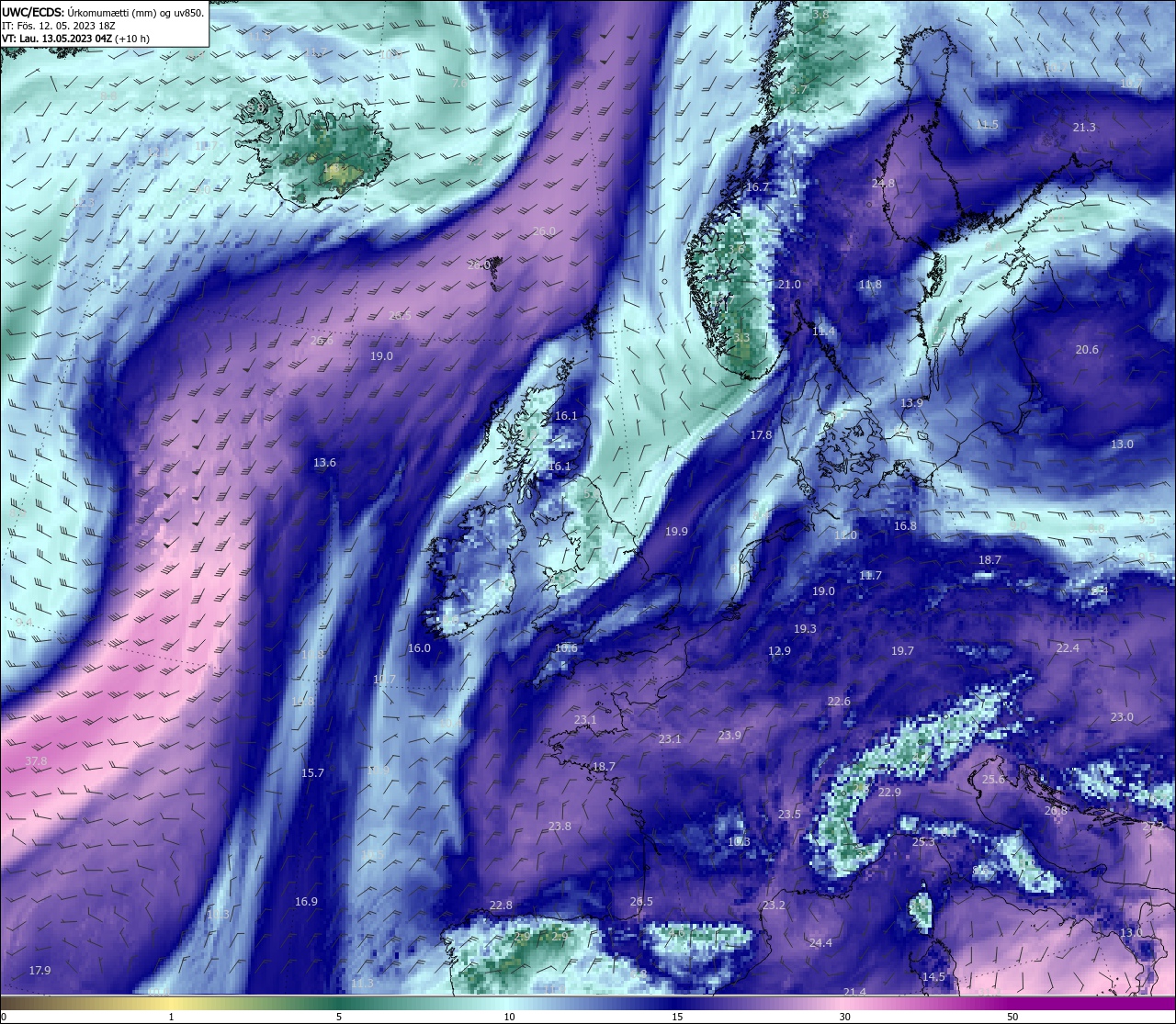This screenshot has height=1024, width=1176.
Task: Click the 22.8 value label
Action: [501, 905]
